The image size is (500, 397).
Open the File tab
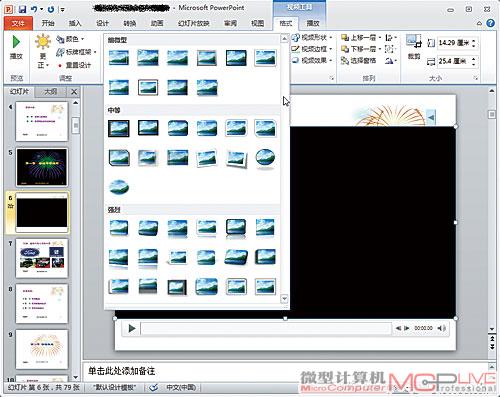(18, 23)
